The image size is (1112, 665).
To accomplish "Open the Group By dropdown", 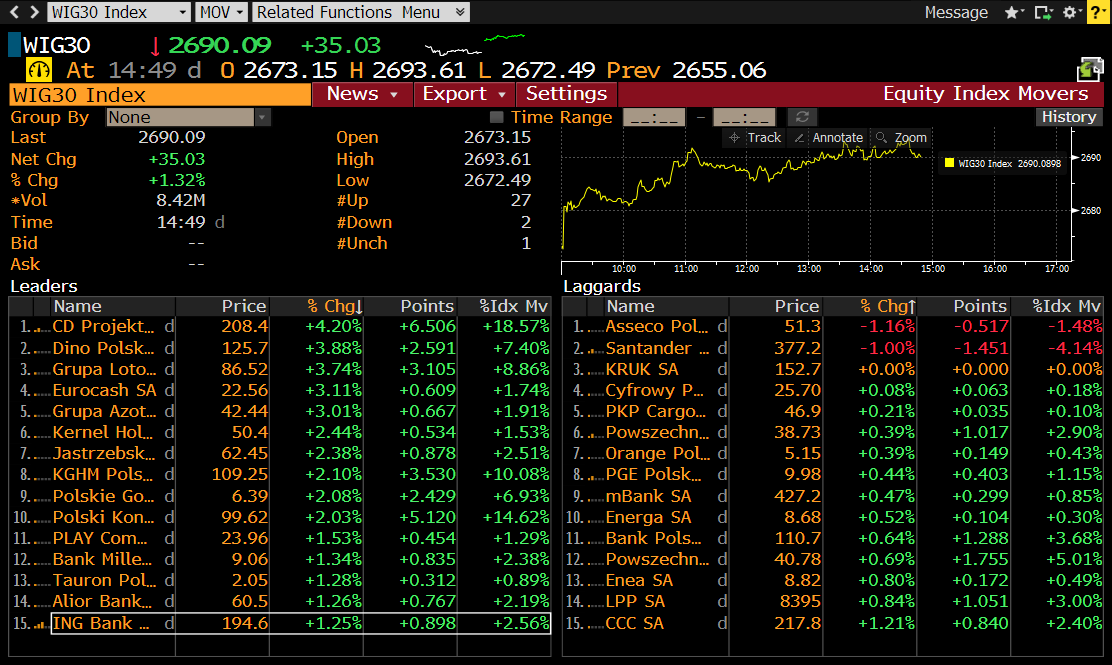I will pyautogui.click(x=188, y=117).
